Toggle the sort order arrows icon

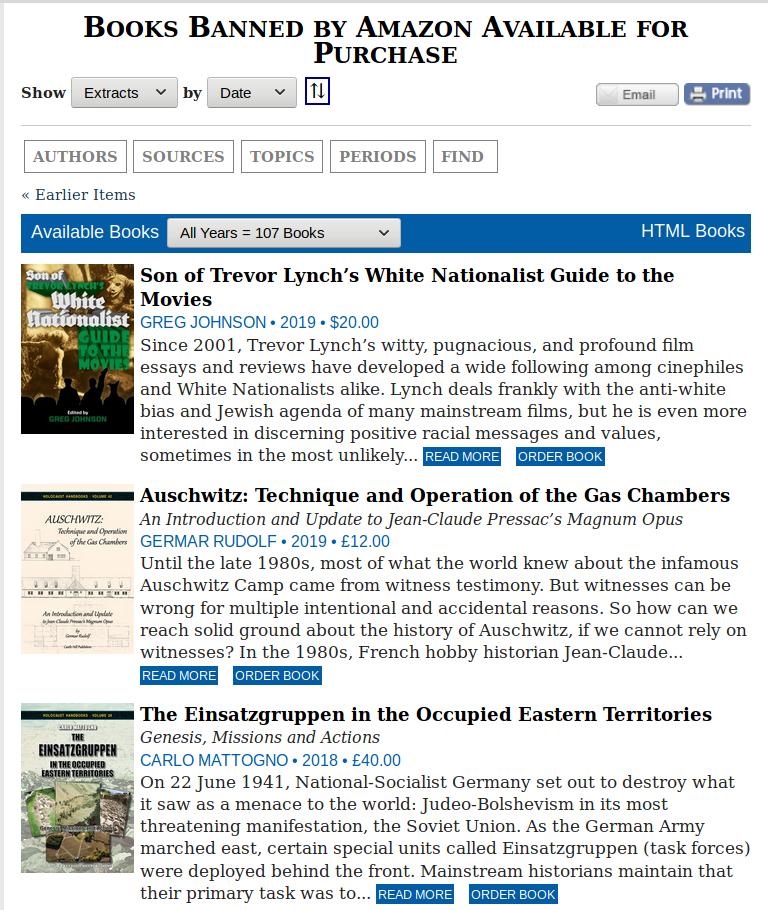click(318, 91)
